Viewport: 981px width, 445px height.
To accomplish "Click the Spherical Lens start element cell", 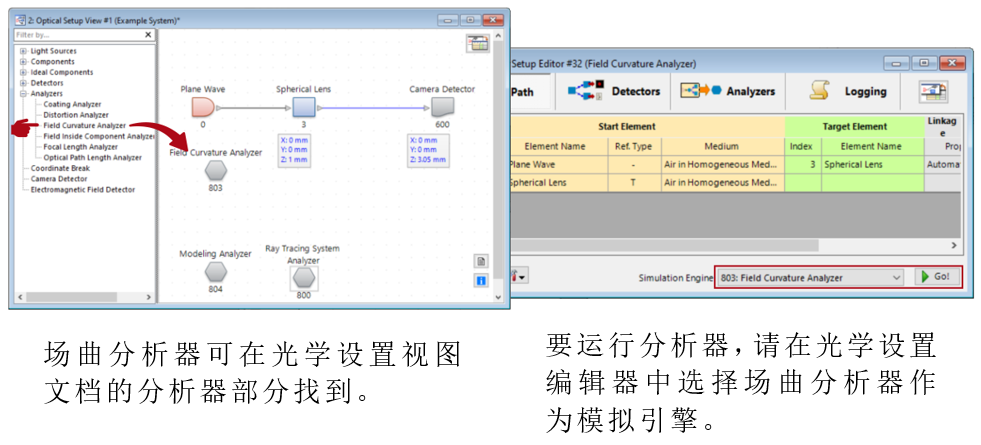I will (559, 182).
